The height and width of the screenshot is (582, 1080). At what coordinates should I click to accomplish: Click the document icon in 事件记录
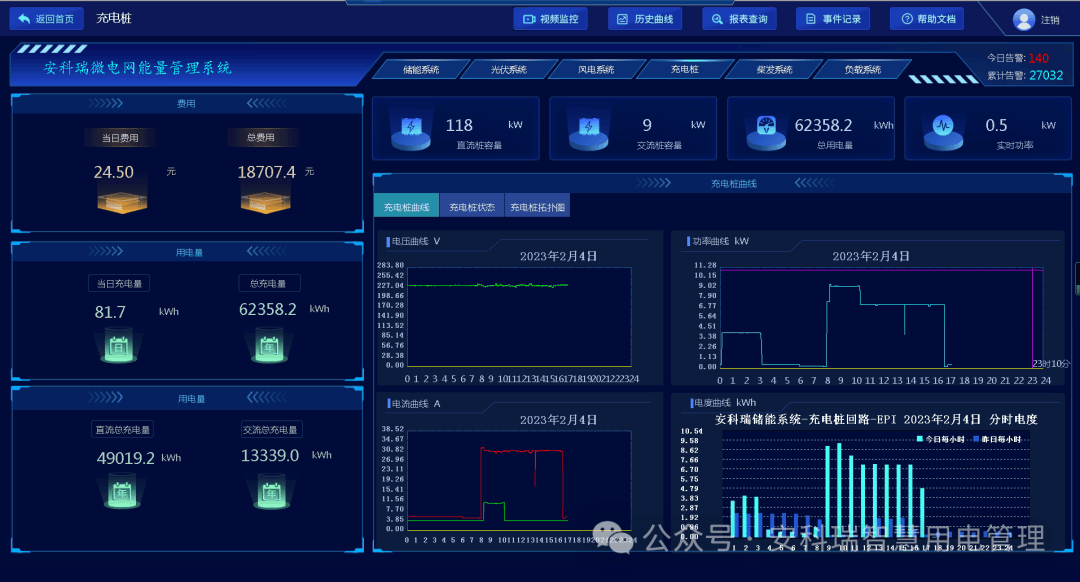[811, 19]
